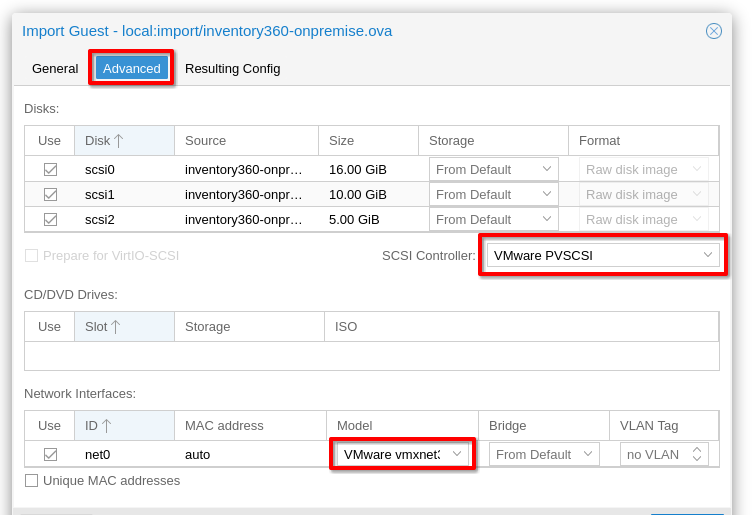Image resolution: width=752 pixels, height=515 pixels.
Task: Toggle the net0 interface Use checkbox
Action: [50, 455]
